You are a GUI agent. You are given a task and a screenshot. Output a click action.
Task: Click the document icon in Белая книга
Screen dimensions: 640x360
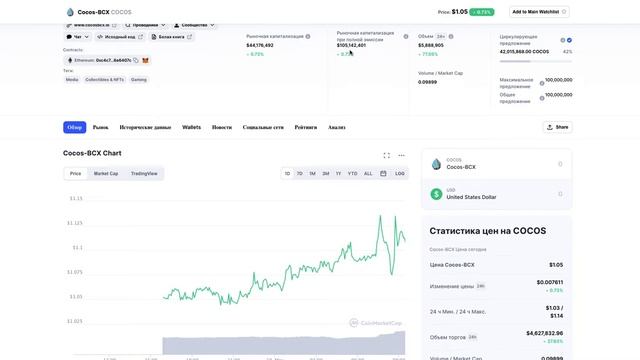pos(154,37)
